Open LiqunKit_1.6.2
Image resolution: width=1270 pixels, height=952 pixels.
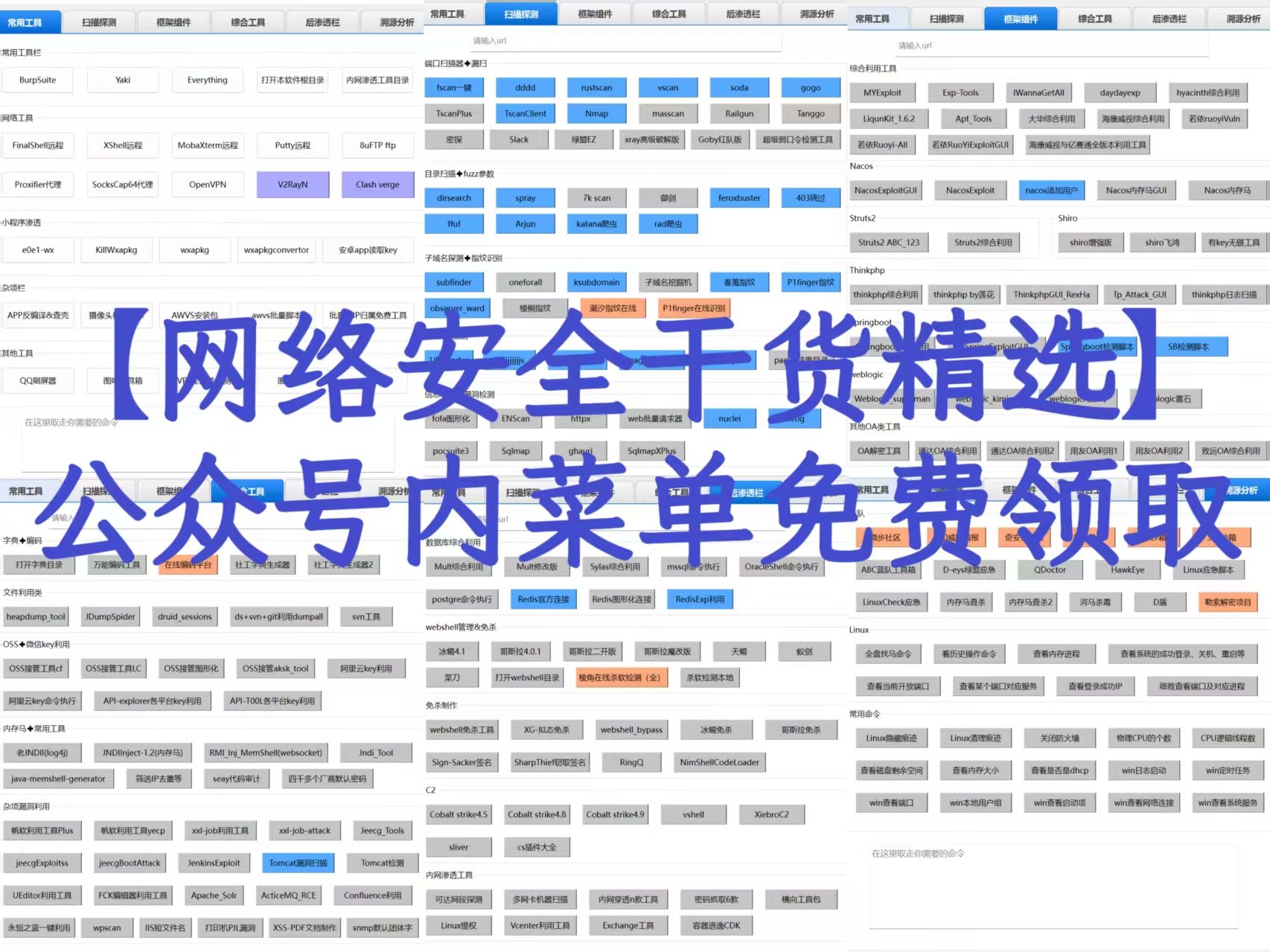click(889, 119)
